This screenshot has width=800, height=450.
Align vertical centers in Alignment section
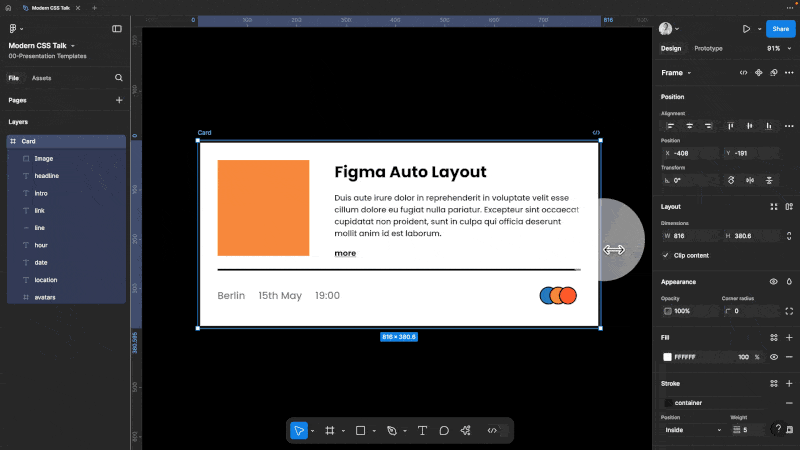click(x=749, y=126)
